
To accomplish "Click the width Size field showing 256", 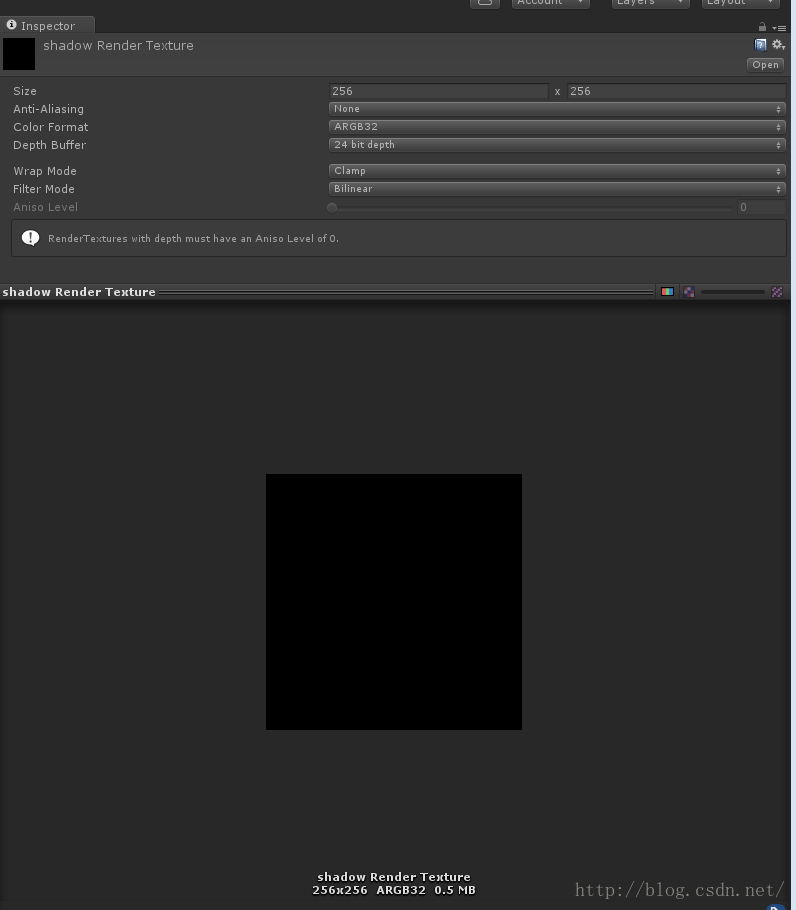I will pyautogui.click(x=439, y=91).
